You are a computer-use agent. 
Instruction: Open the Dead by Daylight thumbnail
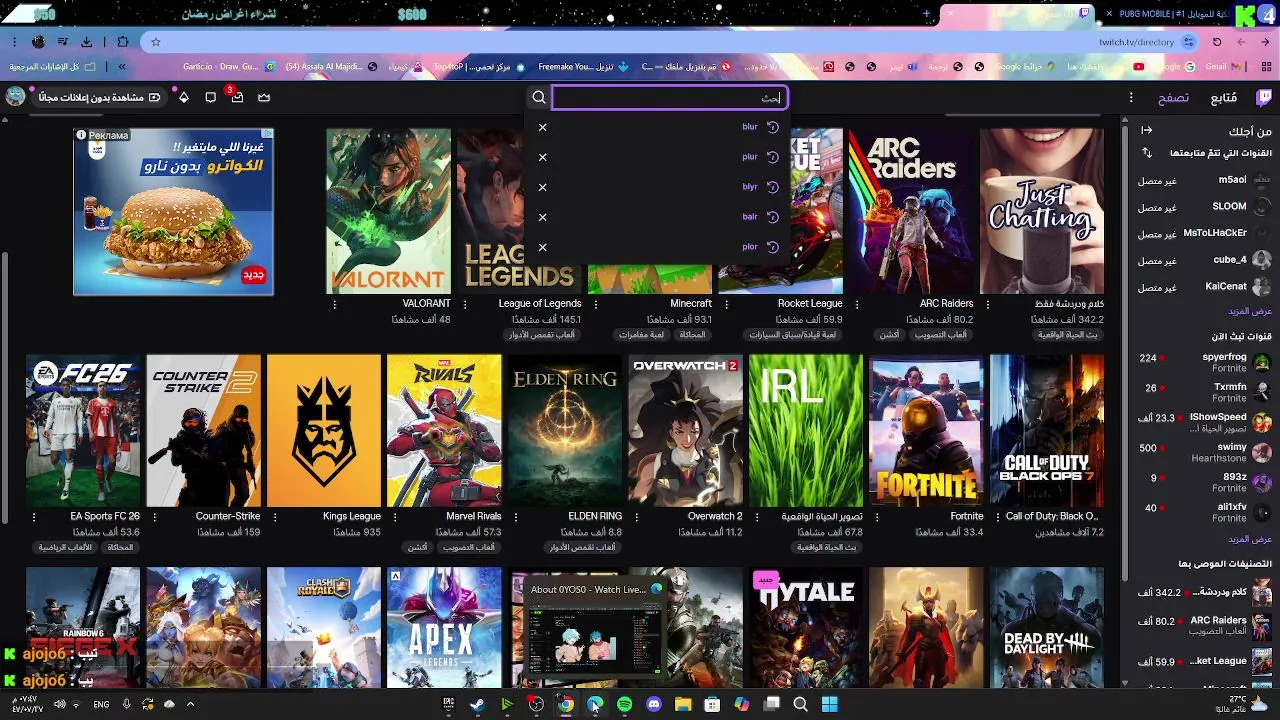(1047, 627)
